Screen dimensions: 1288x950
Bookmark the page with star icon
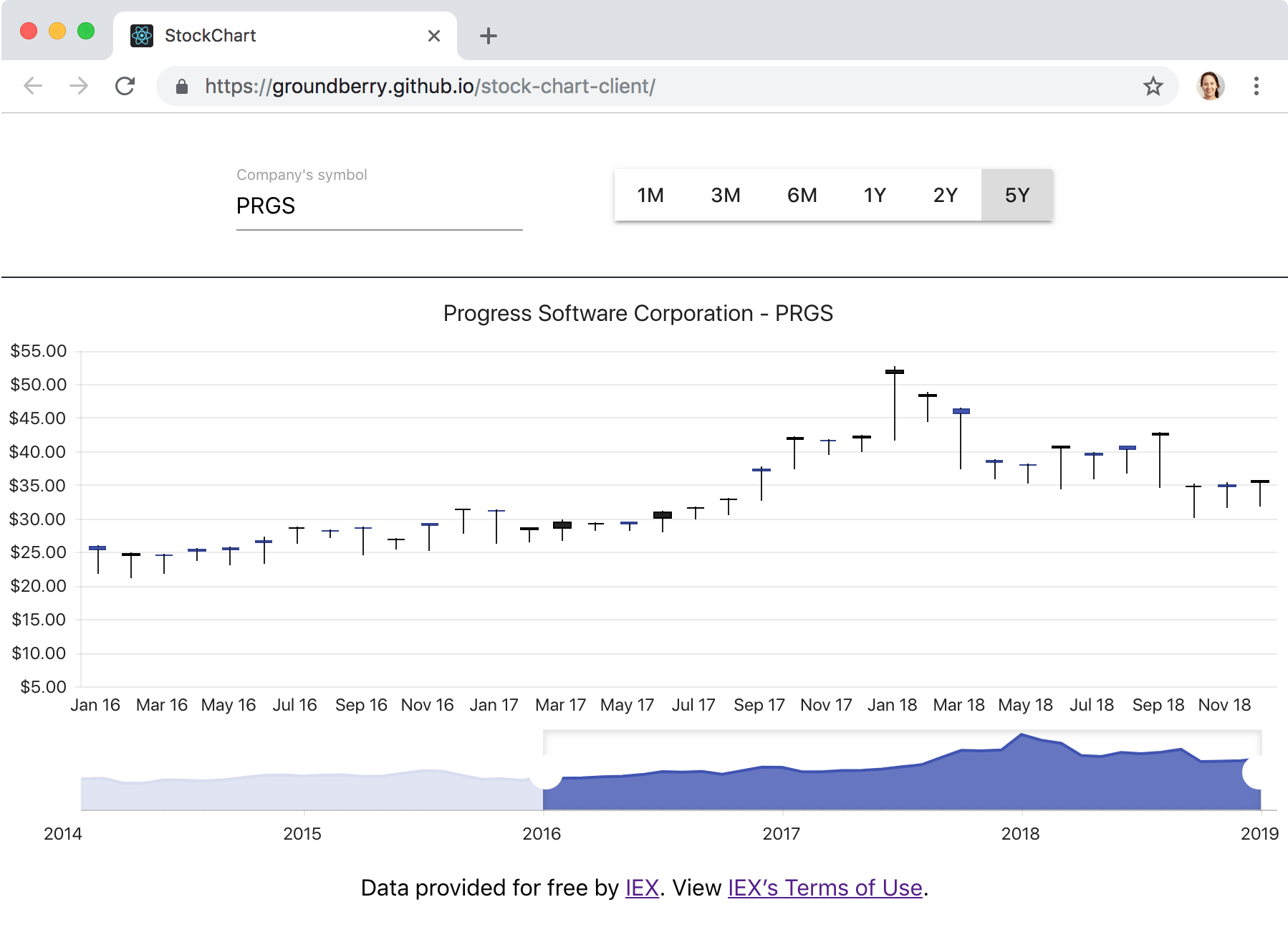point(1153,86)
